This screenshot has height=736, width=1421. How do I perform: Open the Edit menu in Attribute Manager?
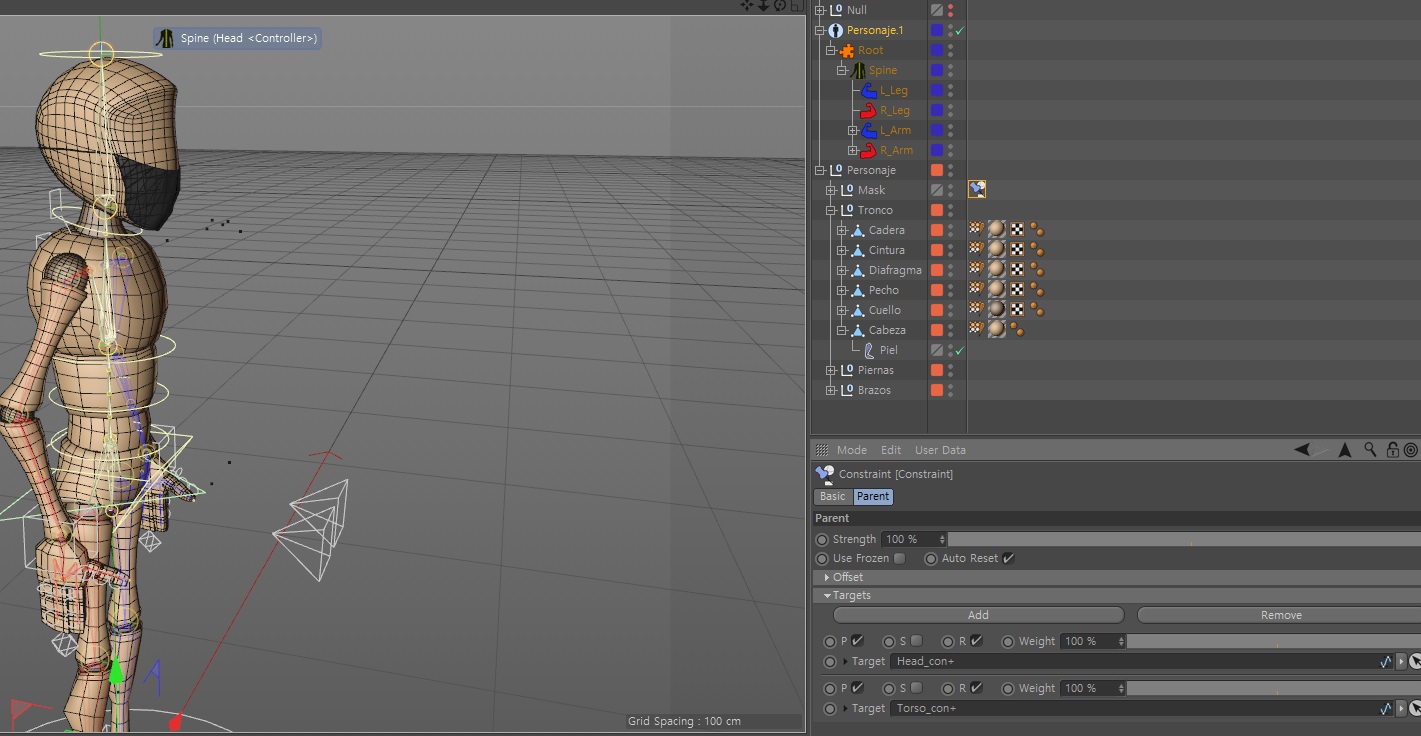click(891, 450)
